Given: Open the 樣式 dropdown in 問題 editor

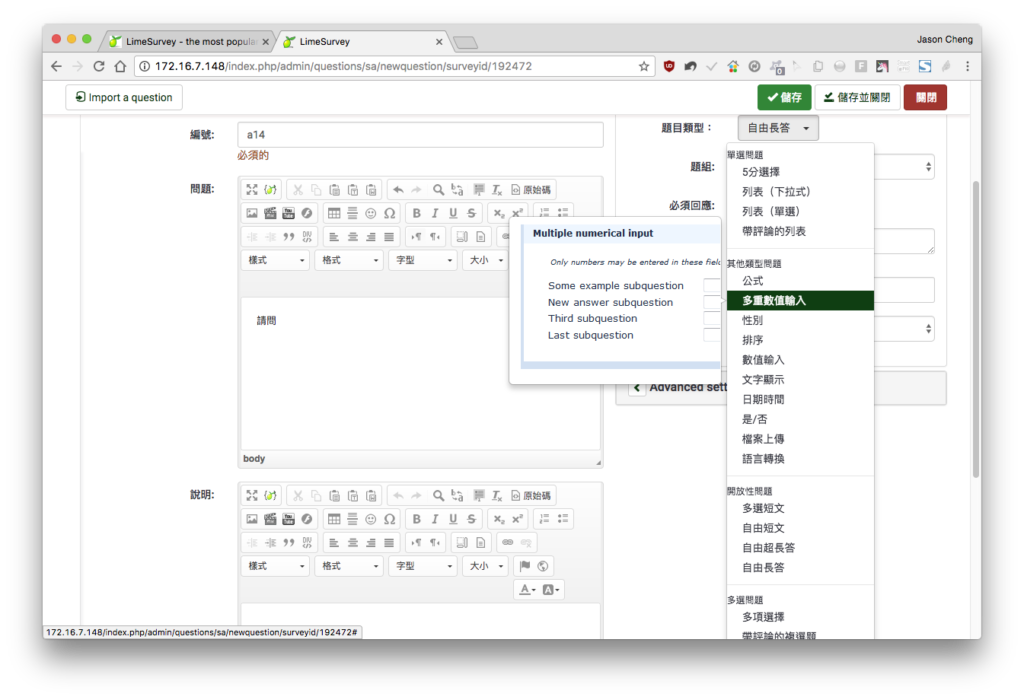Looking at the screenshot, I should click(276, 261).
